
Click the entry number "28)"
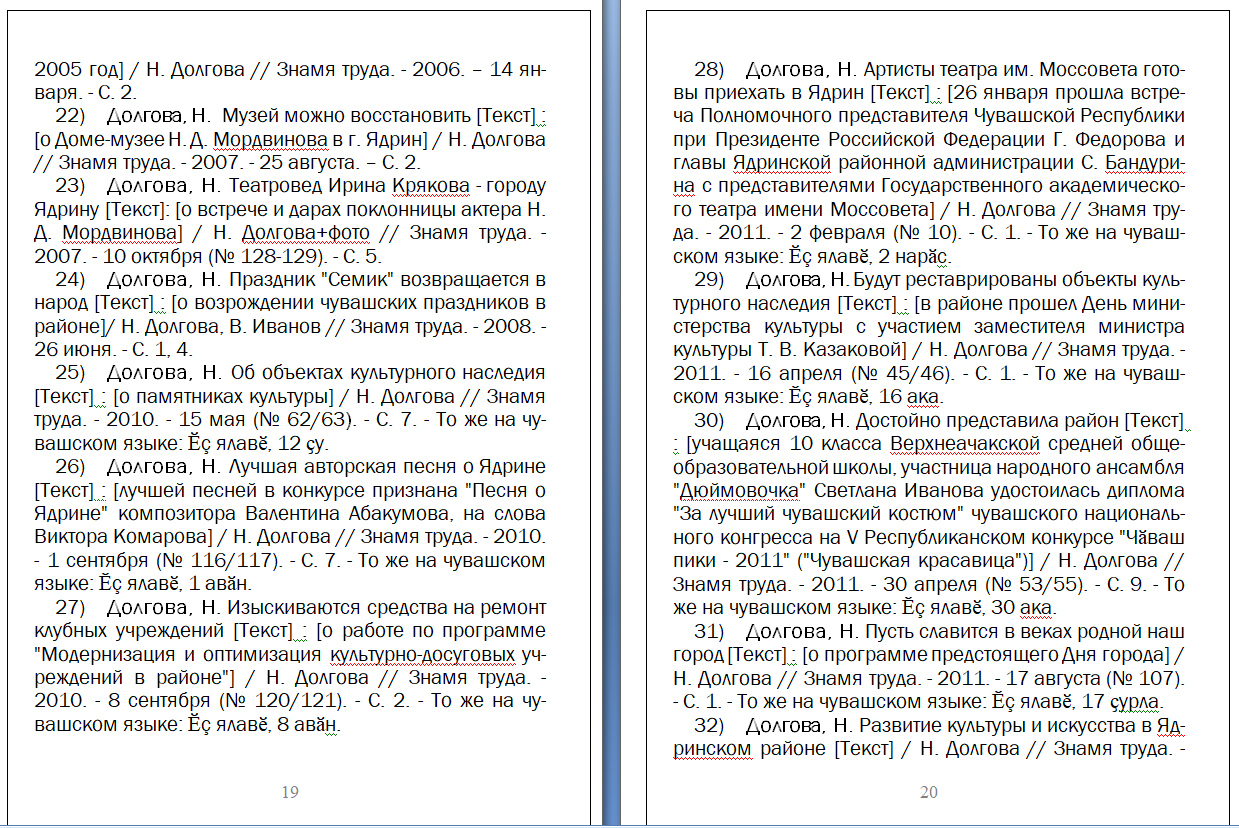click(708, 70)
